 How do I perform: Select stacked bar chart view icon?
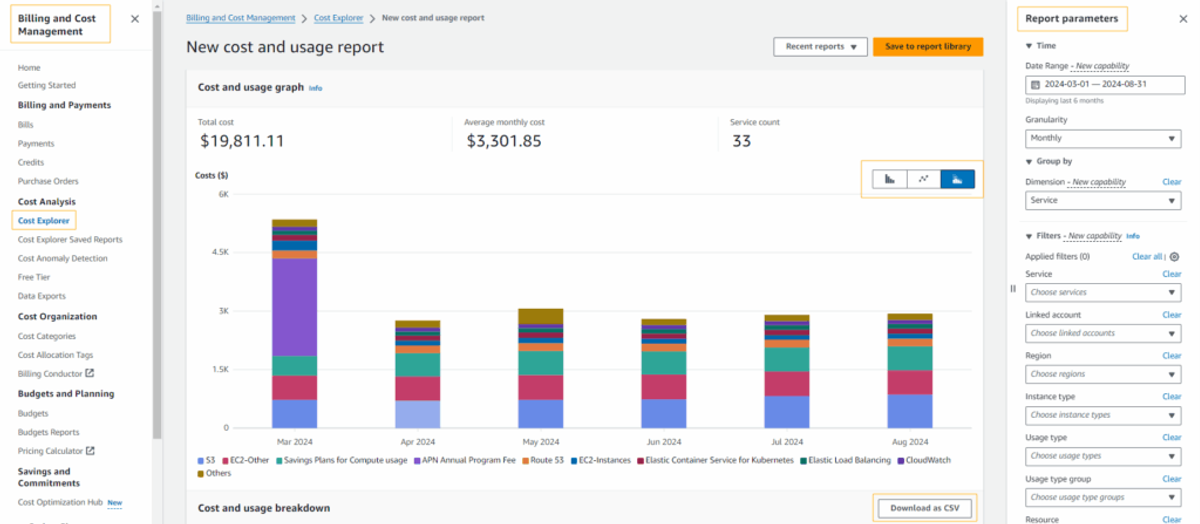coord(958,179)
